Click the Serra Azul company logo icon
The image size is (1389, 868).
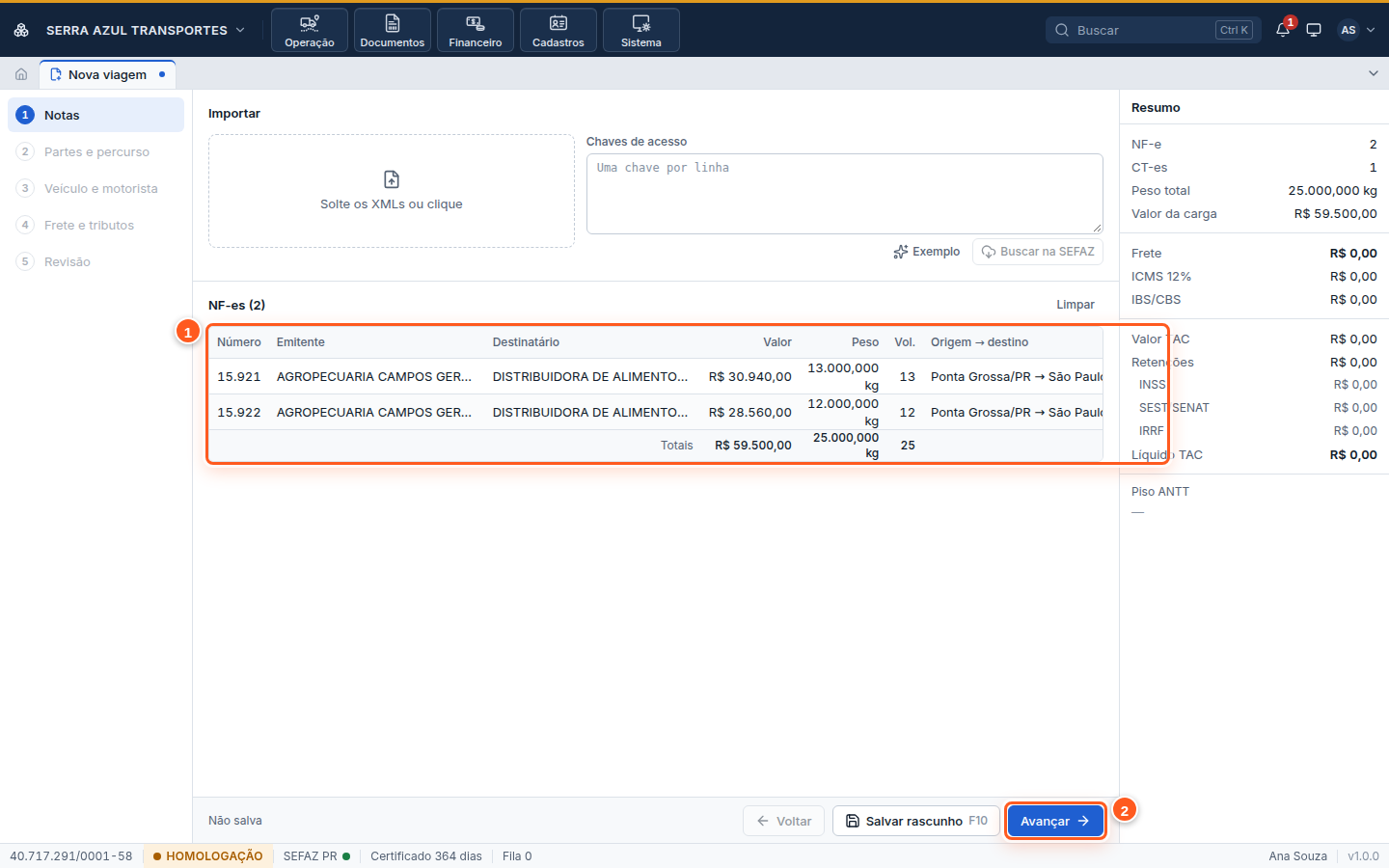tap(21, 30)
